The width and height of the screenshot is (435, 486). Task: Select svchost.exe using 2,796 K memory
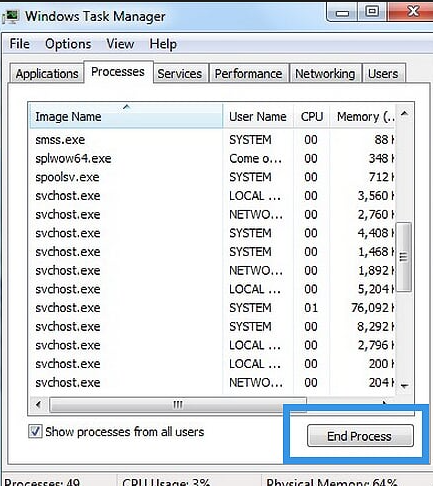tap(212, 345)
